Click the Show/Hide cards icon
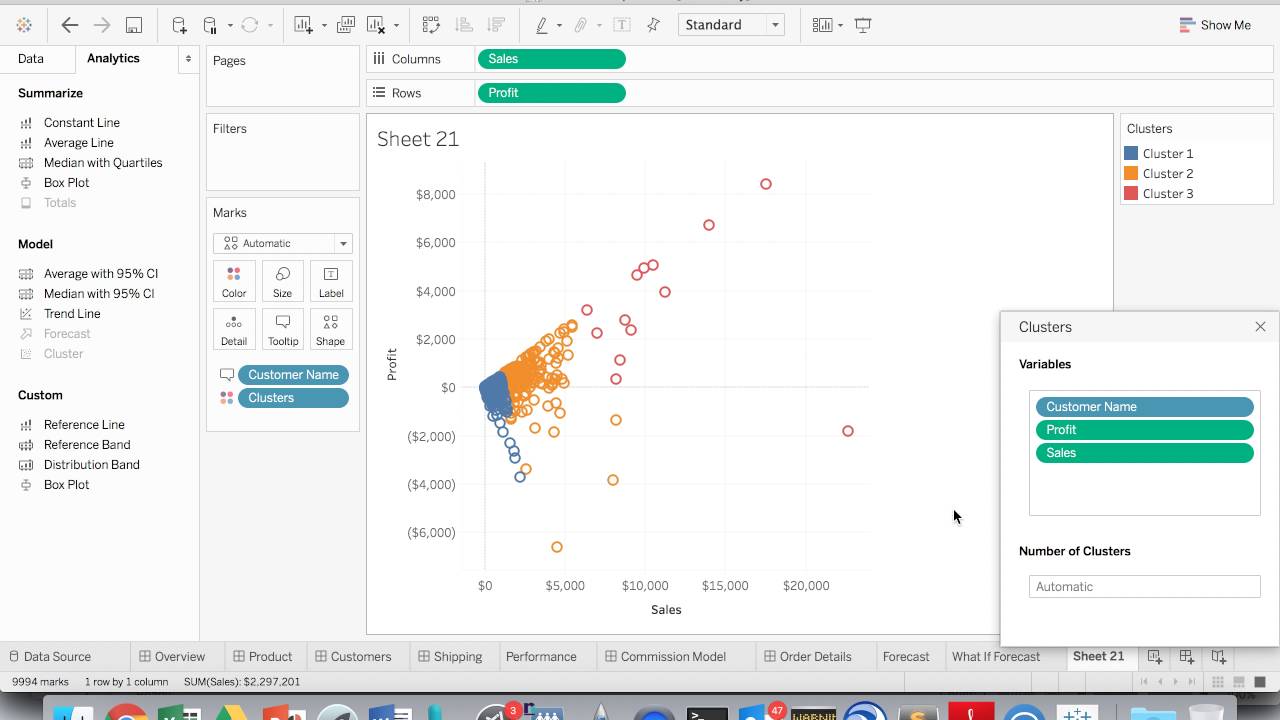The width and height of the screenshot is (1280, 720). coord(823,25)
